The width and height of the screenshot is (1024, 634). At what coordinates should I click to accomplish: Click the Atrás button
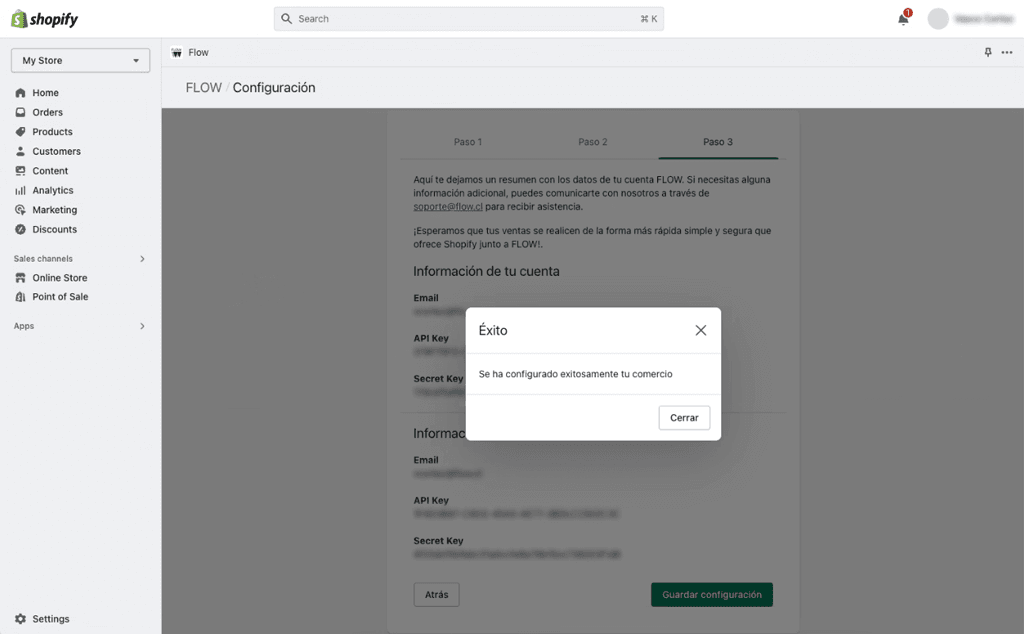click(x=436, y=595)
